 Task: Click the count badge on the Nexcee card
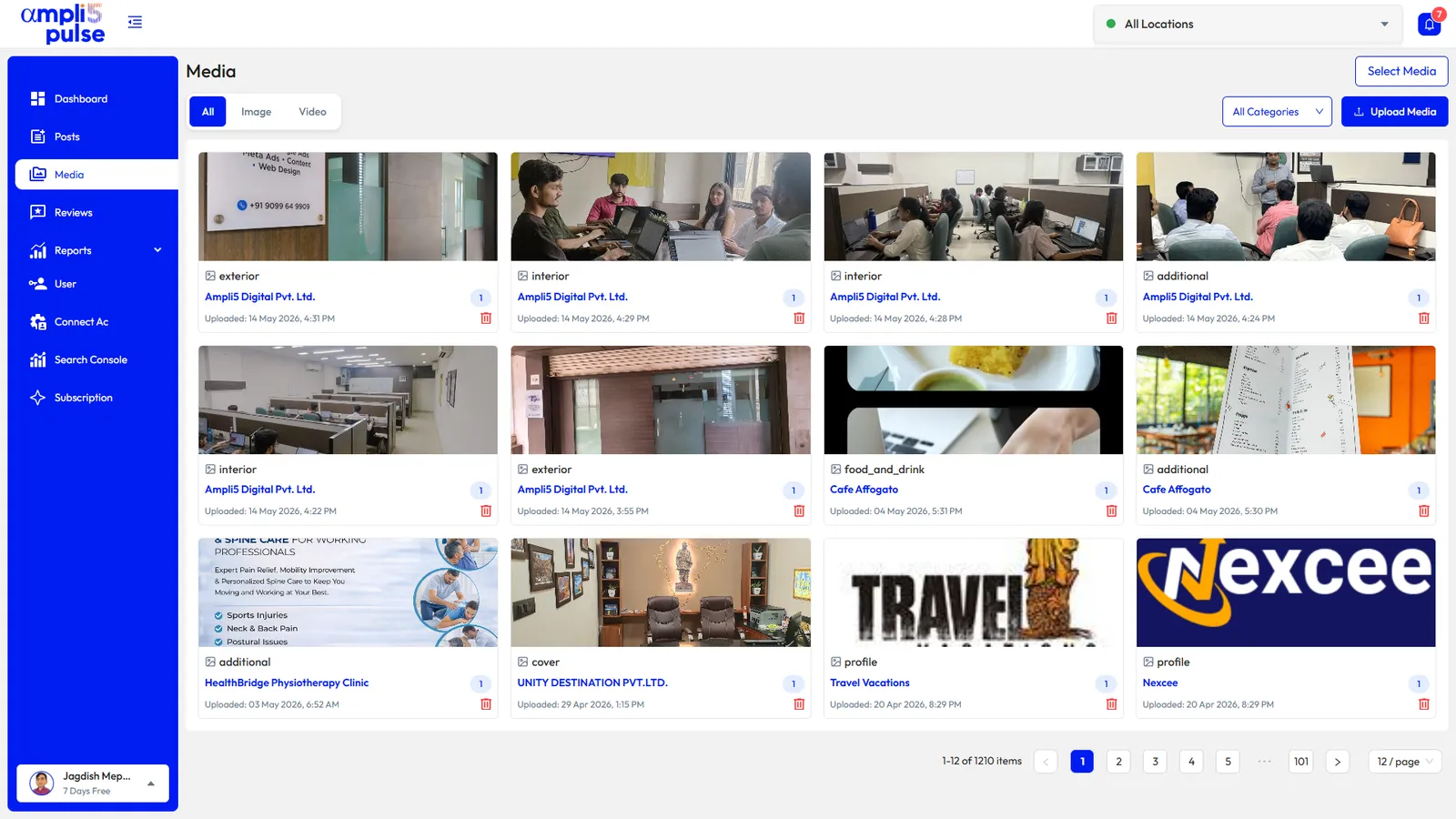click(x=1419, y=683)
